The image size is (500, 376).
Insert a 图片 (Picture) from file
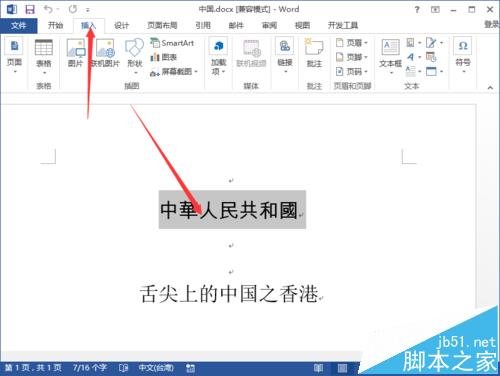pyautogui.click(x=76, y=53)
